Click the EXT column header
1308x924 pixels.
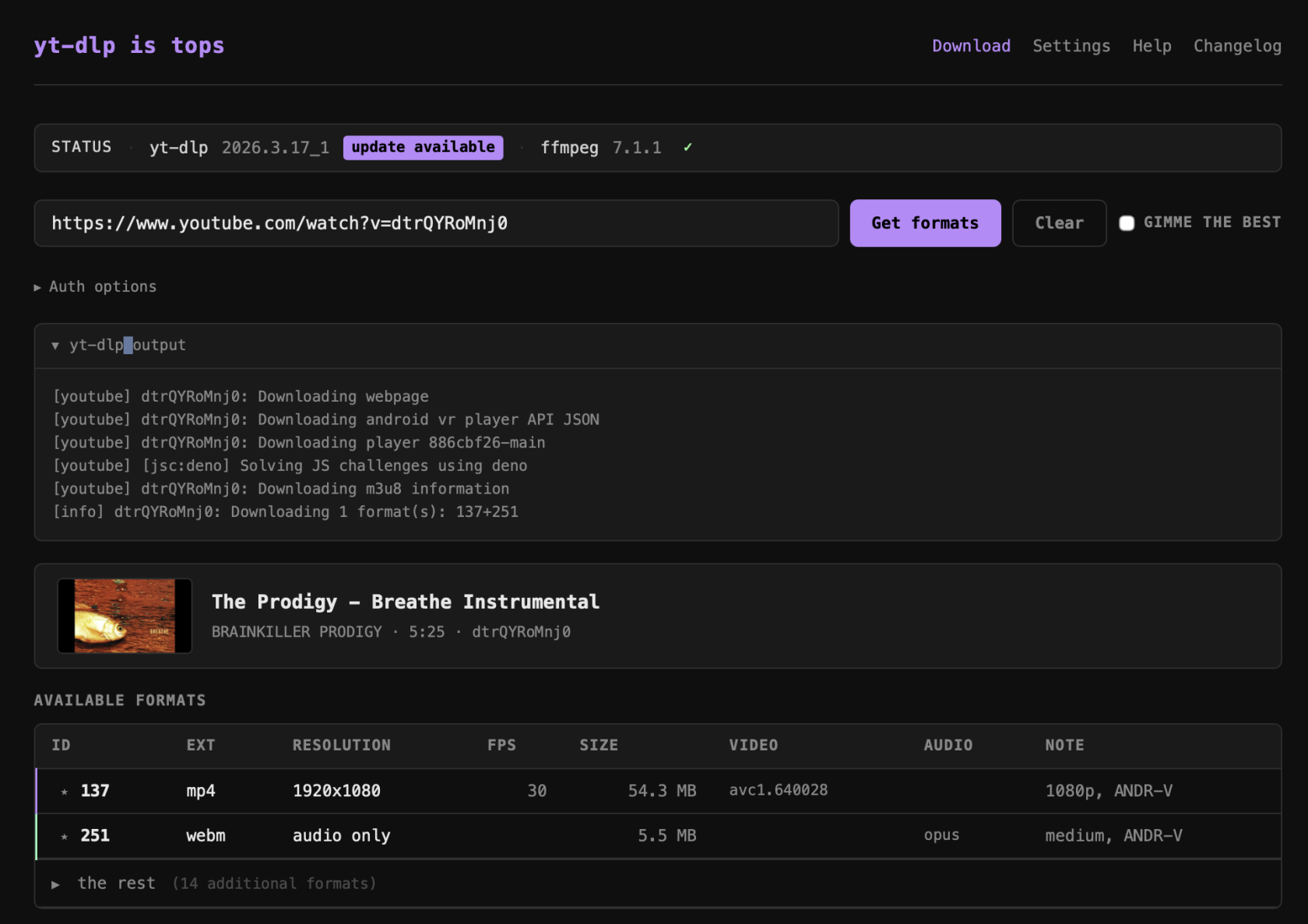200,745
